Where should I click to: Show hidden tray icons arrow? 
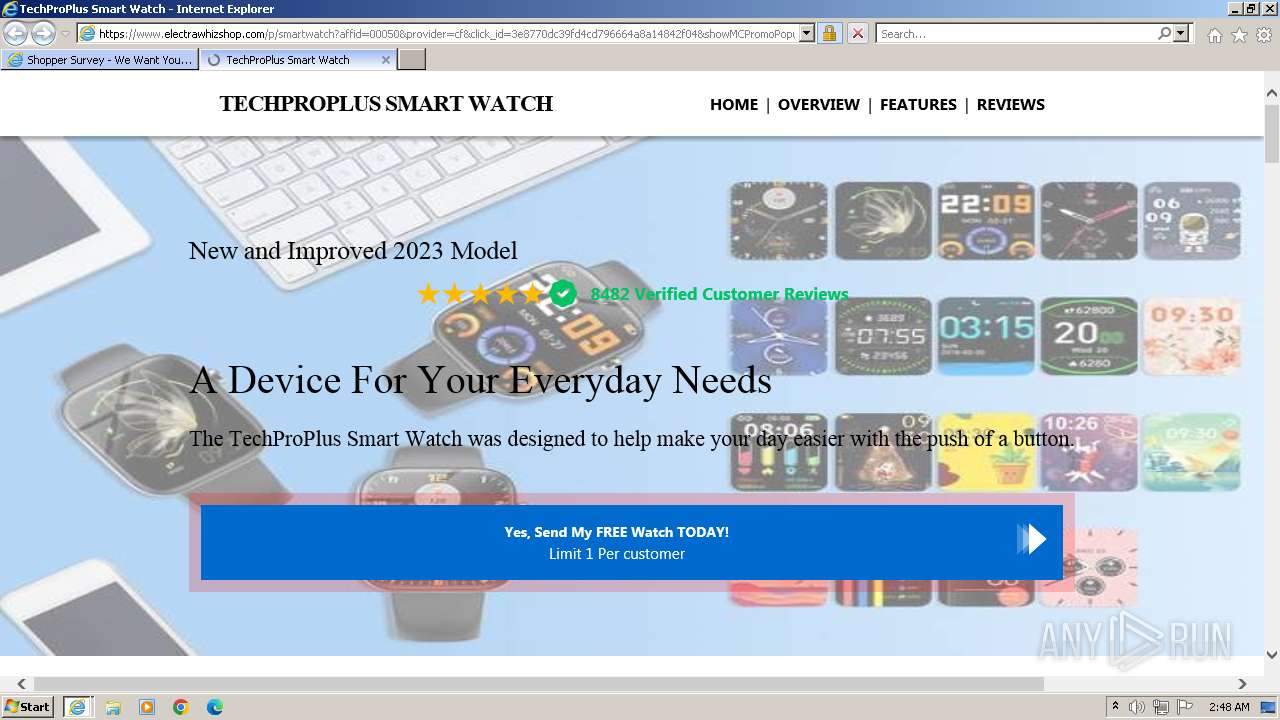tap(1116, 707)
